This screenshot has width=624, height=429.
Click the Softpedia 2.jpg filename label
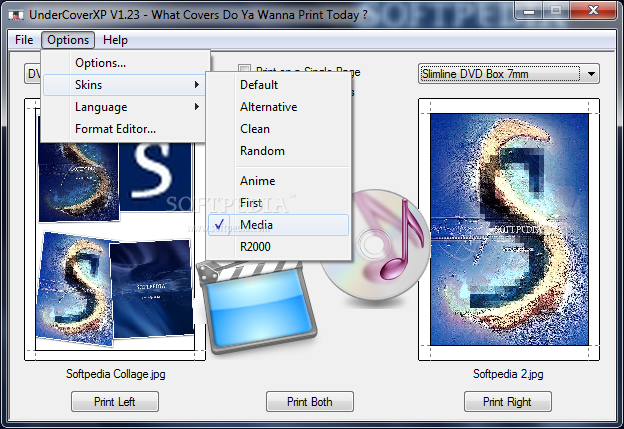tap(508, 374)
